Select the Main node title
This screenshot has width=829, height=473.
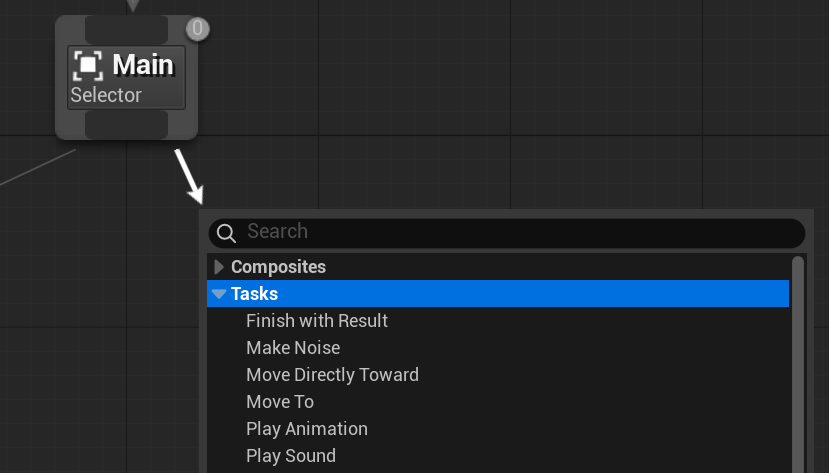click(143, 65)
